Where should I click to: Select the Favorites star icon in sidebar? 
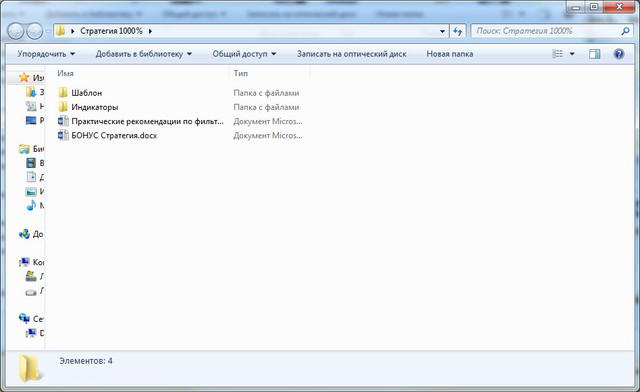[24, 77]
